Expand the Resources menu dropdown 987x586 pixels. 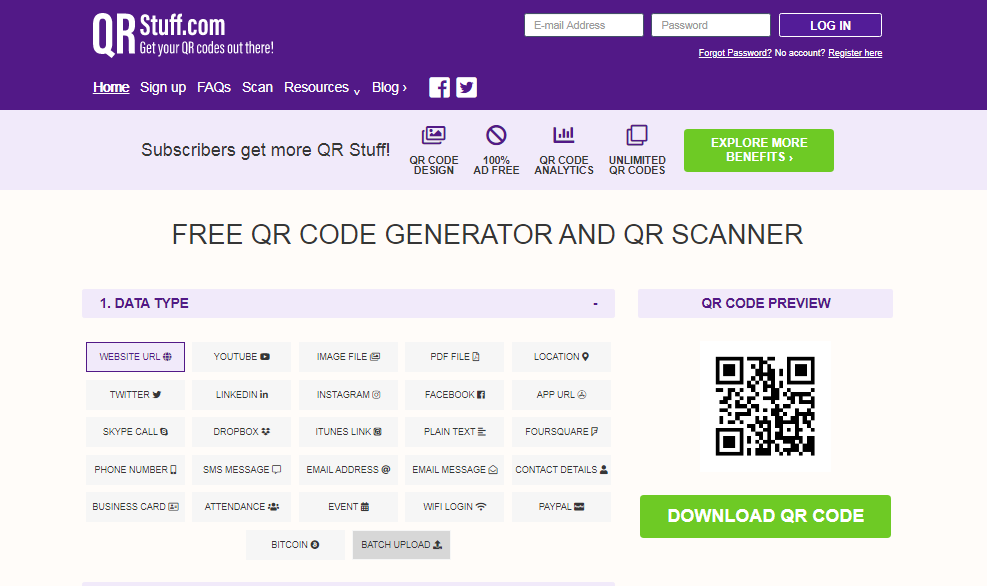click(322, 87)
